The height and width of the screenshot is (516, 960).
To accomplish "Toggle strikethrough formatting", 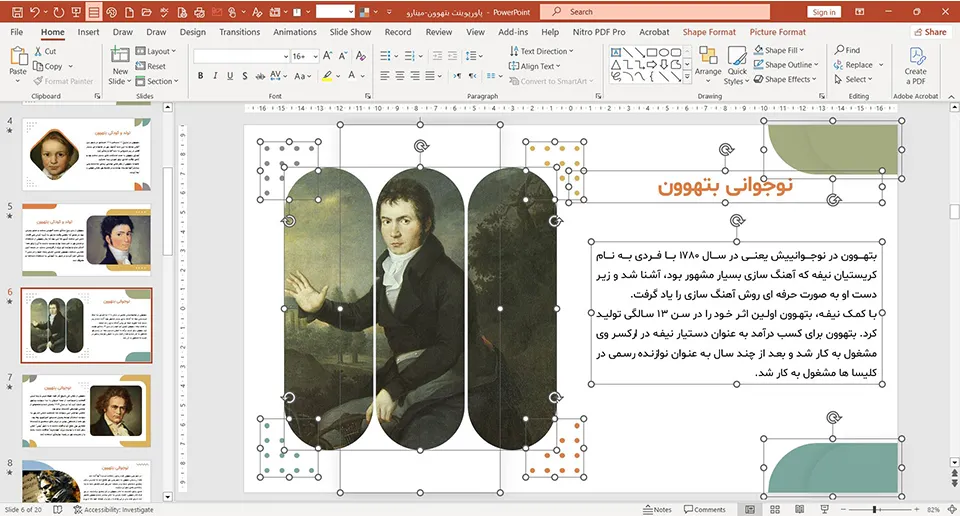I will 260,76.
